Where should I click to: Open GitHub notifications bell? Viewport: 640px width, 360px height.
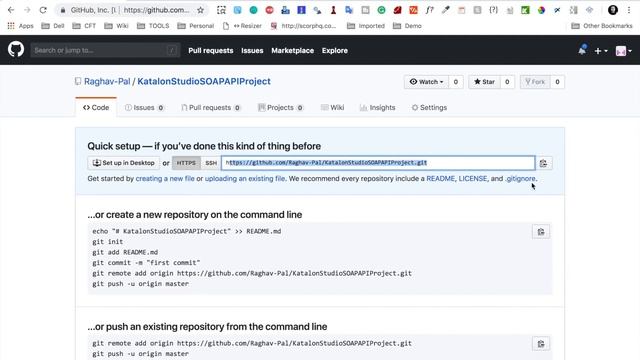tap(582, 50)
